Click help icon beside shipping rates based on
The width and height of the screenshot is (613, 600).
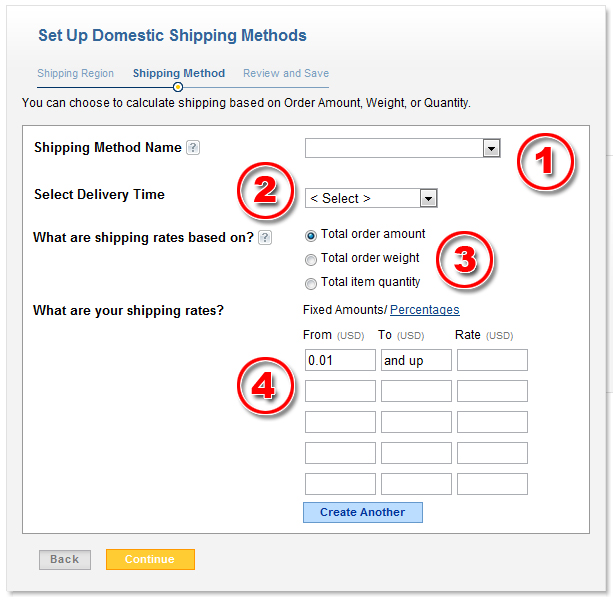coord(265,238)
